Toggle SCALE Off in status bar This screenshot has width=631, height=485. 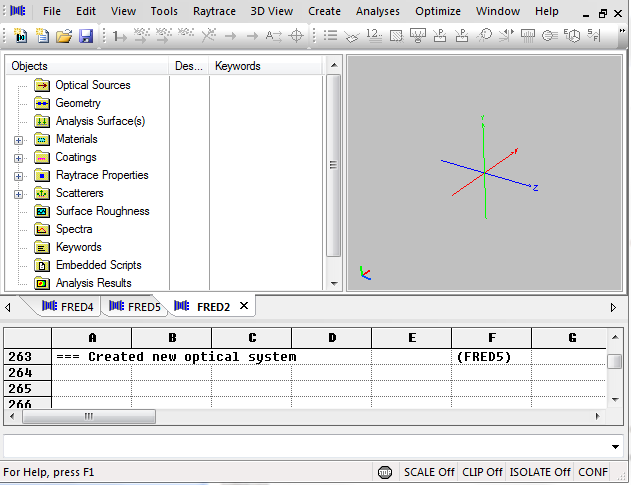428,472
